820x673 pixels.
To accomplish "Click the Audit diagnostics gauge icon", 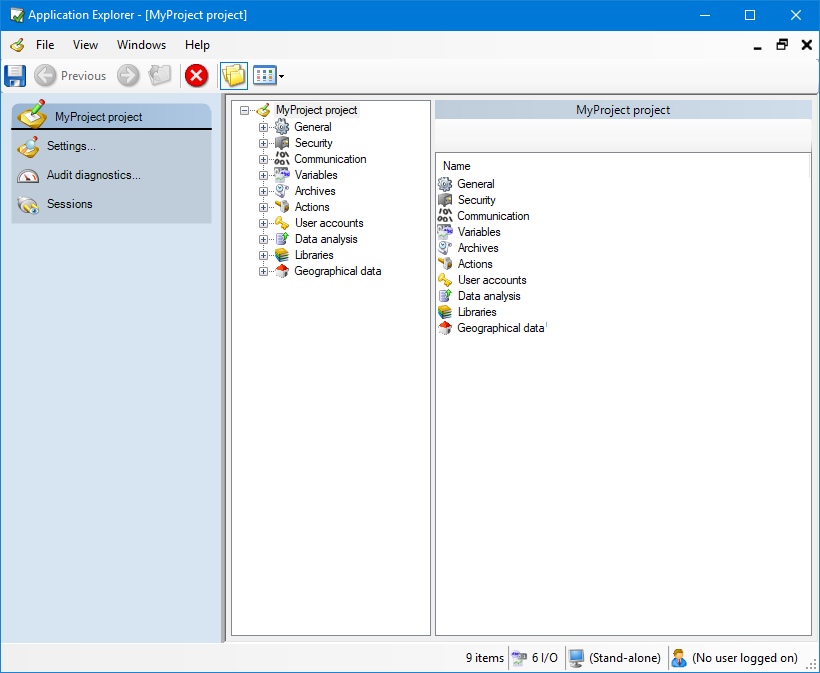I will tap(28, 176).
